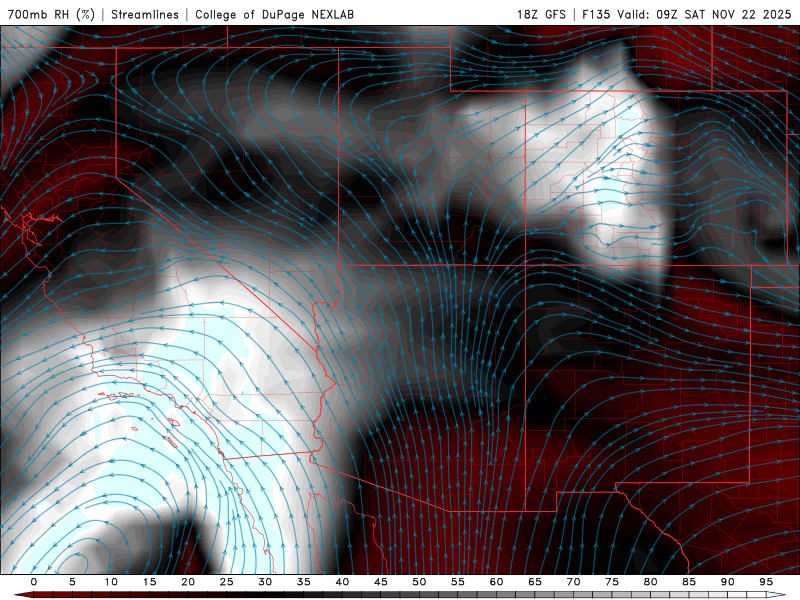The height and width of the screenshot is (600, 800).
Task: Click the '70' colorbar scale label
Action: pos(573,582)
